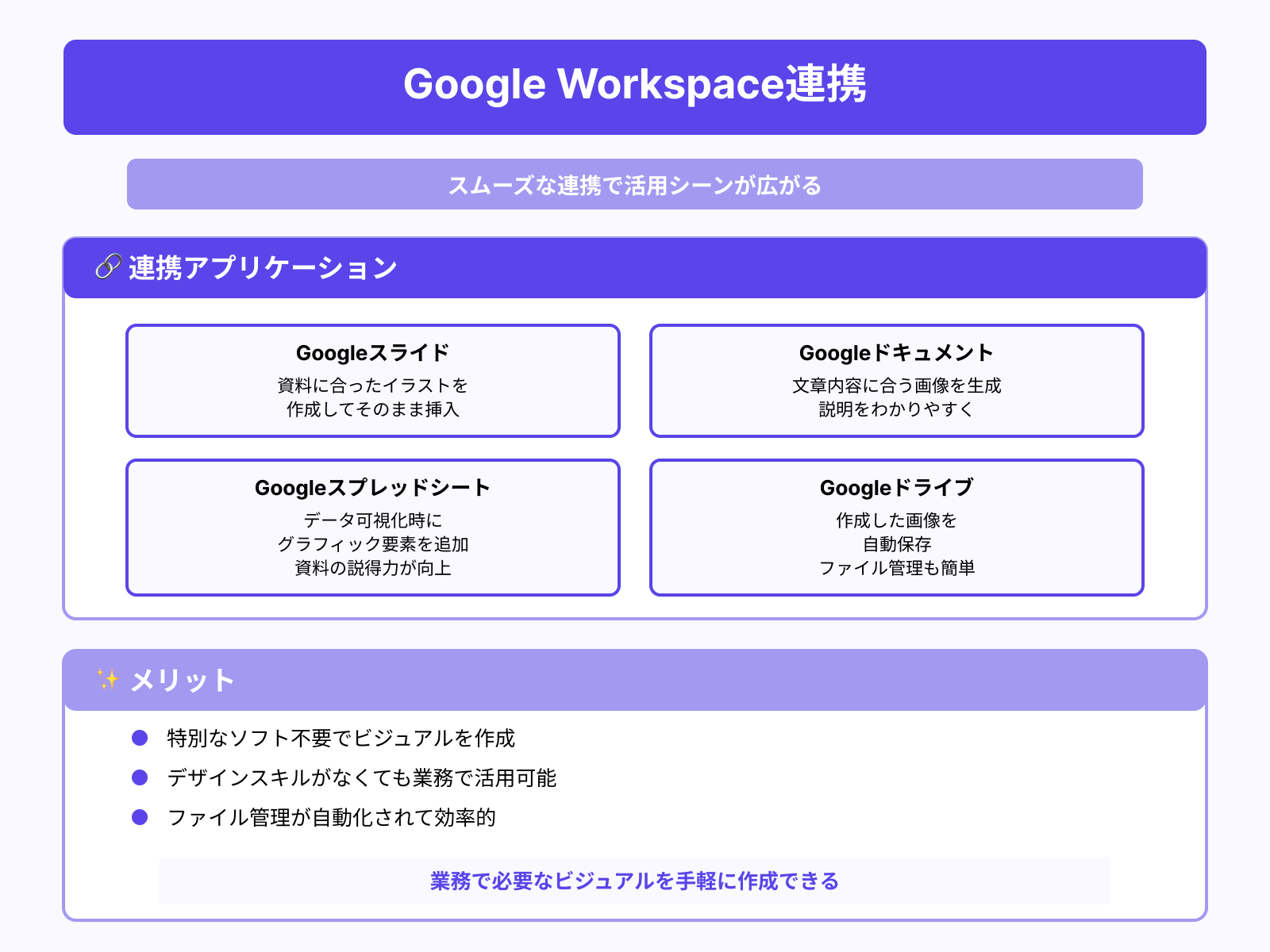Toggle the デザインスキルがなくても業務で活用可能 item

[x=361, y=778]
